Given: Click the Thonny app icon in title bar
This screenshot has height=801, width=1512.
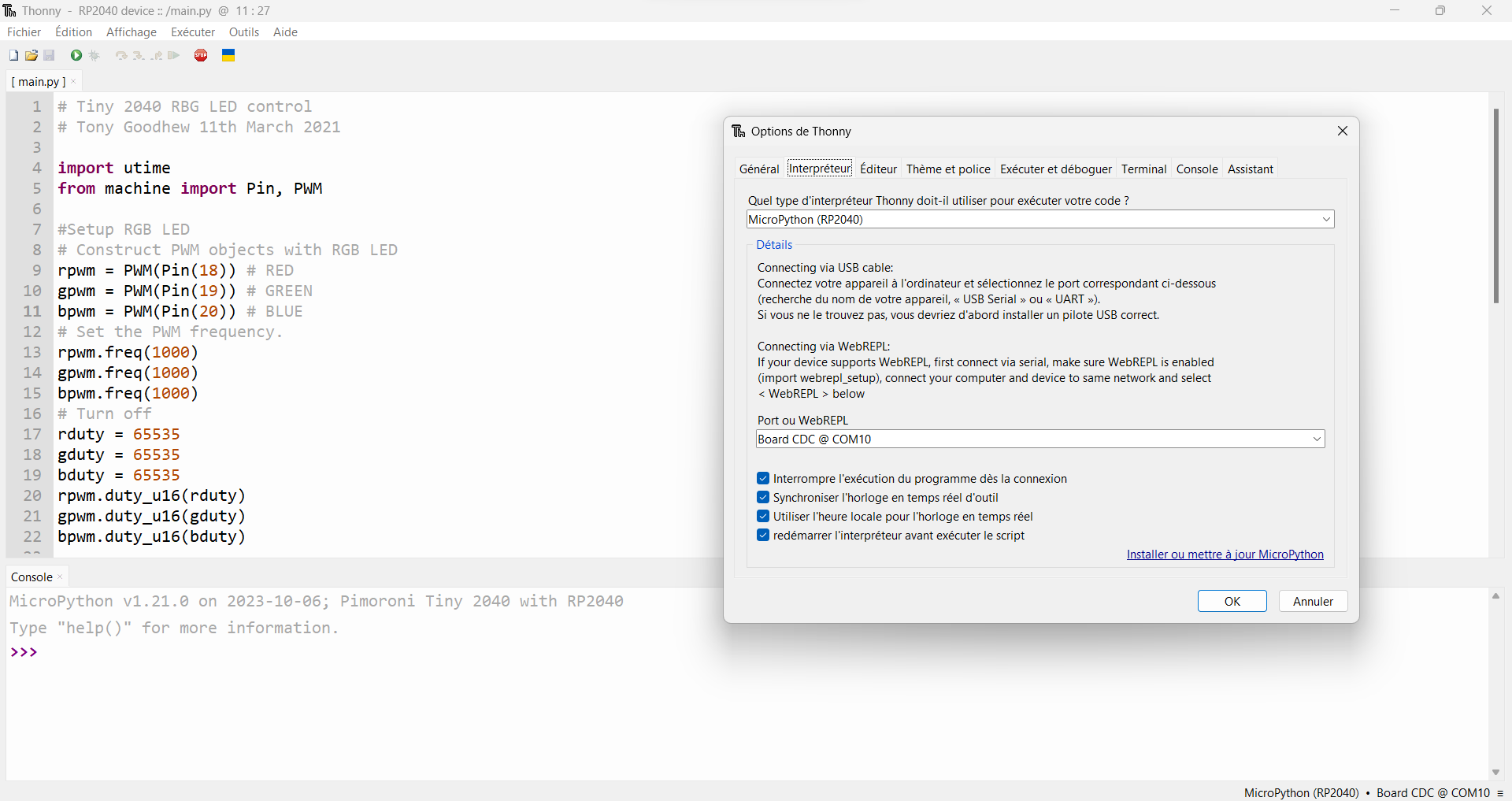Looking at the screenshot, I should click(x=10, y=10).
